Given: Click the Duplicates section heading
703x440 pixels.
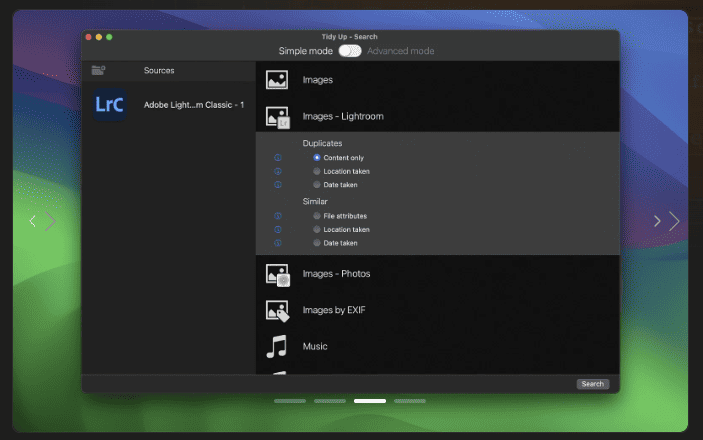Looking at the screenshot, I should click(322, 143).
